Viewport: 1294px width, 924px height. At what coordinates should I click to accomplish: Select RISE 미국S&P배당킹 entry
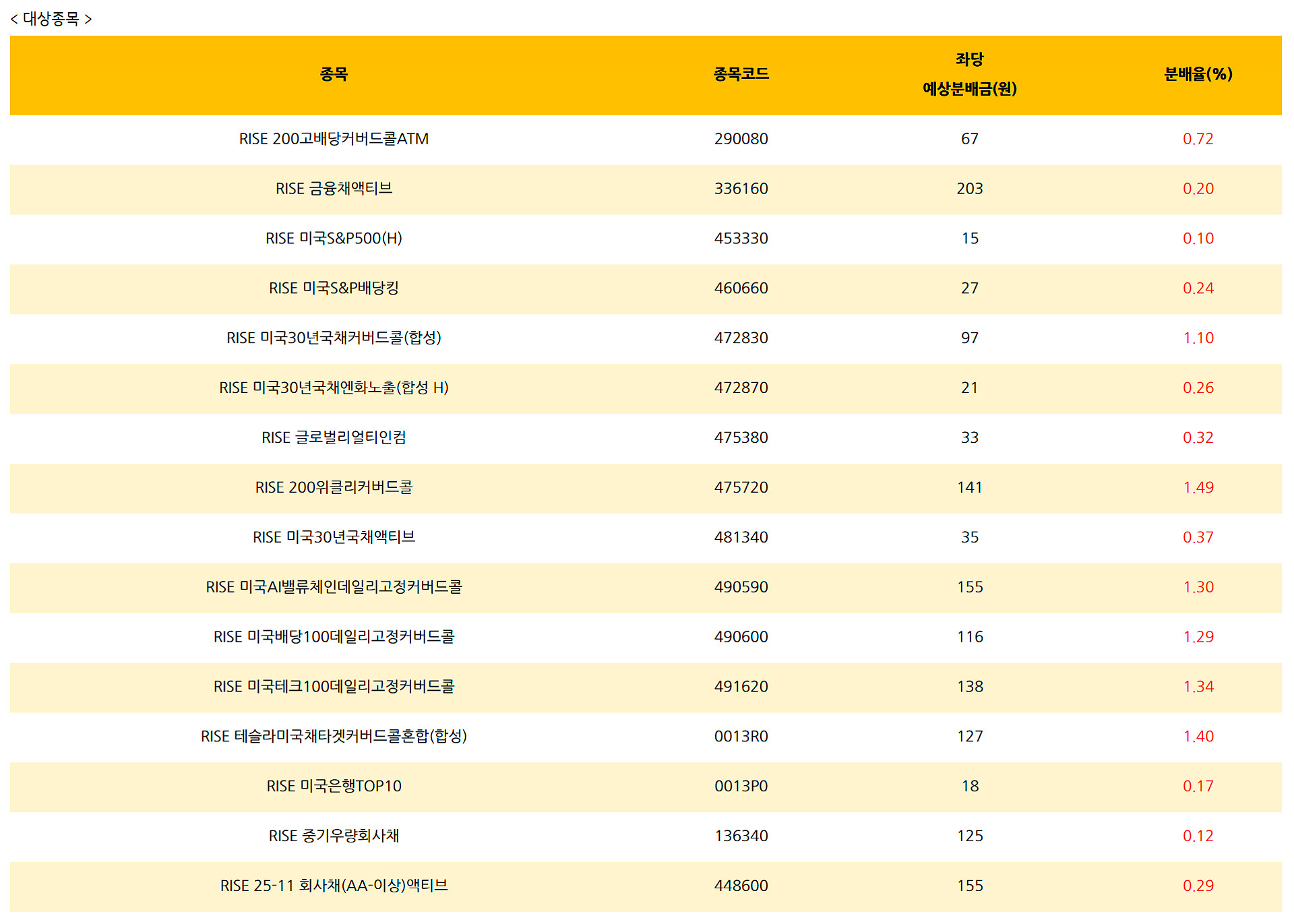click(x=334, y=288)
